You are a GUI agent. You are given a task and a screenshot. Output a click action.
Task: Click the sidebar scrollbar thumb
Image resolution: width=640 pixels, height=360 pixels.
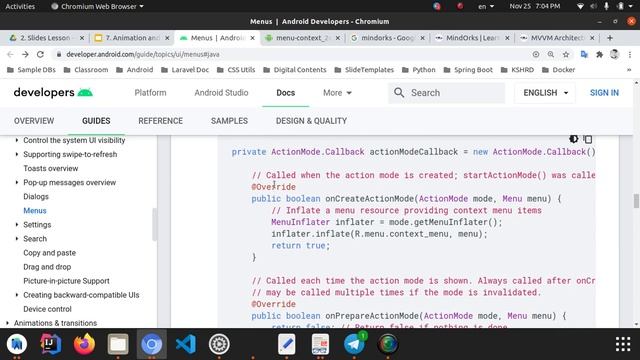point(154,224)
